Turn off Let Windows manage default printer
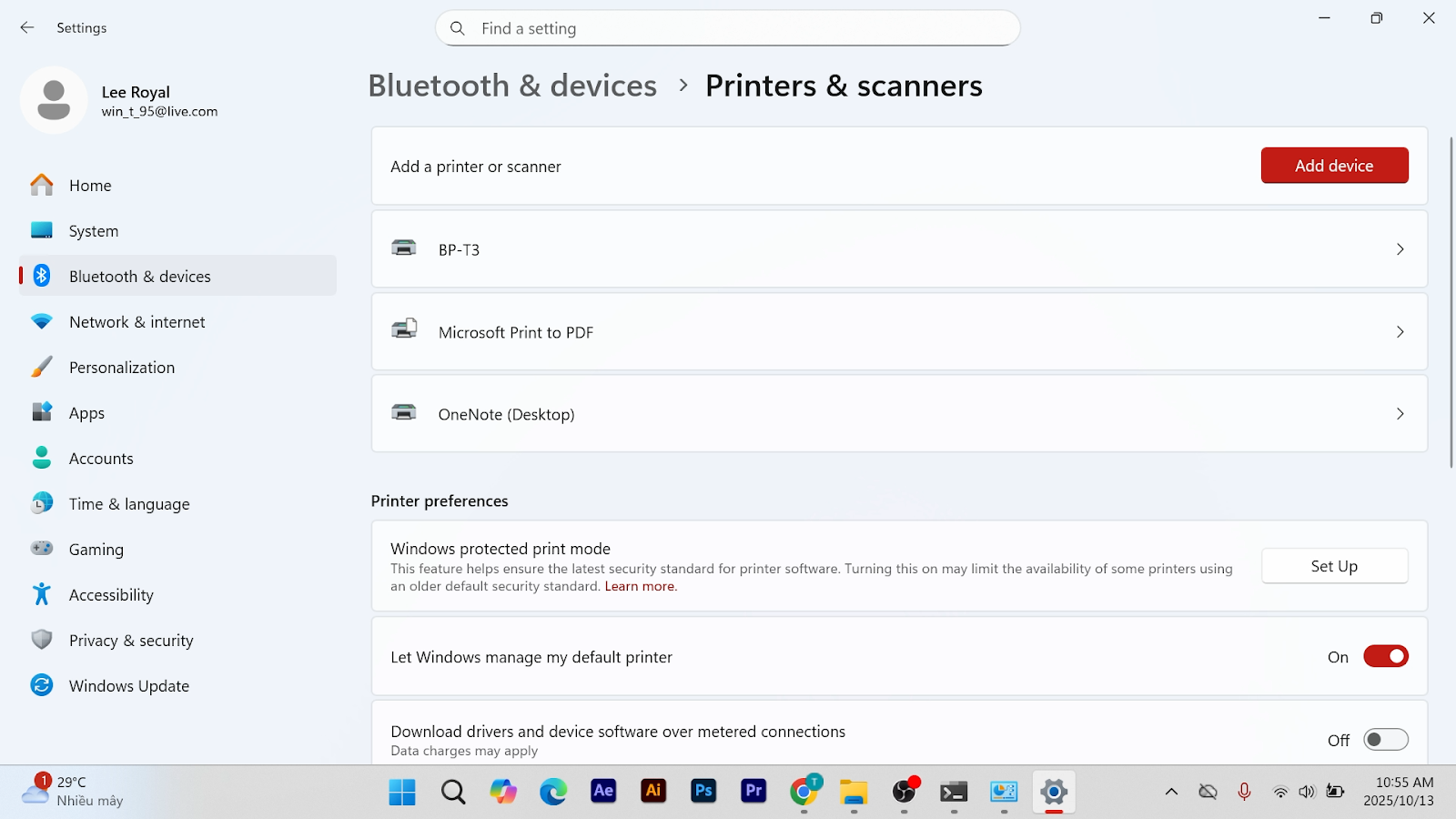The width and height of the screenshot is (1456, 819). (x=1385, y=657)
